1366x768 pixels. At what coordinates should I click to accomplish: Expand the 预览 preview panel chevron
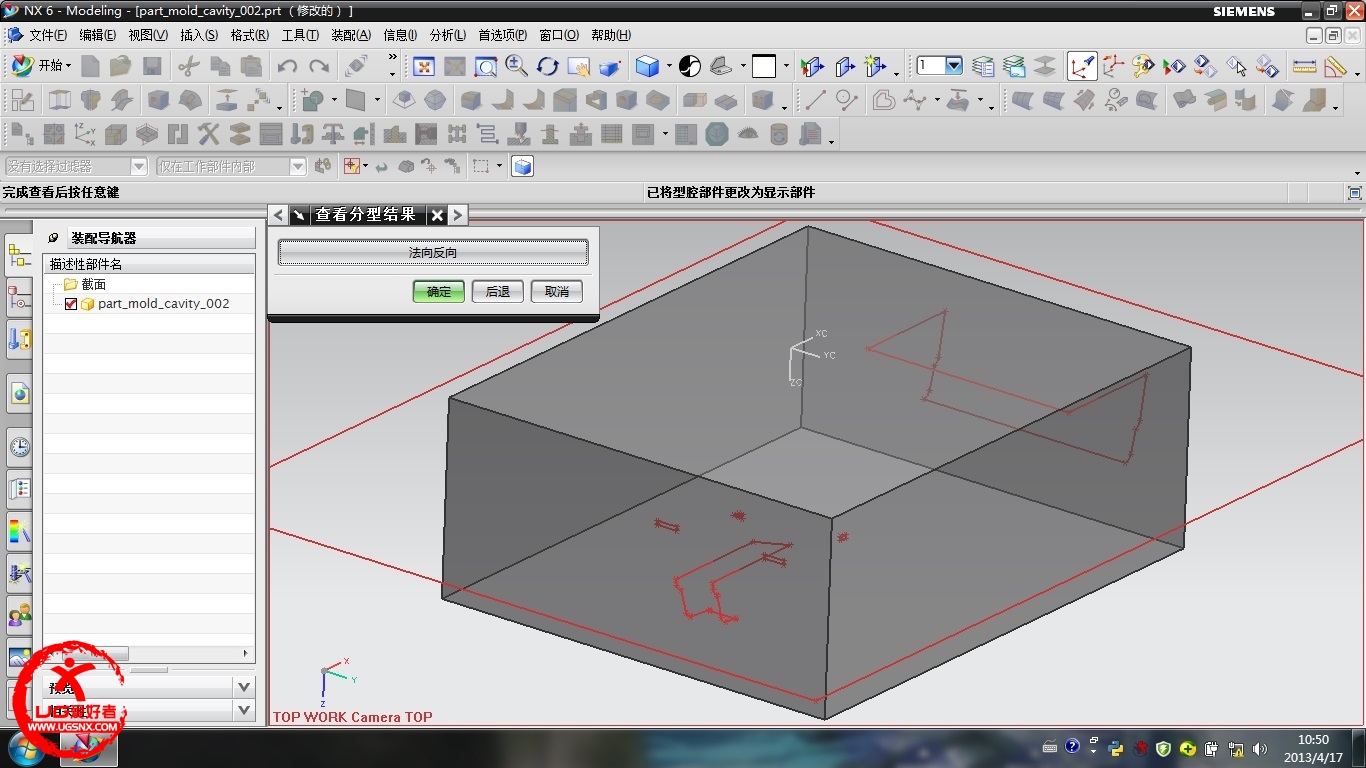click(244, 687)
